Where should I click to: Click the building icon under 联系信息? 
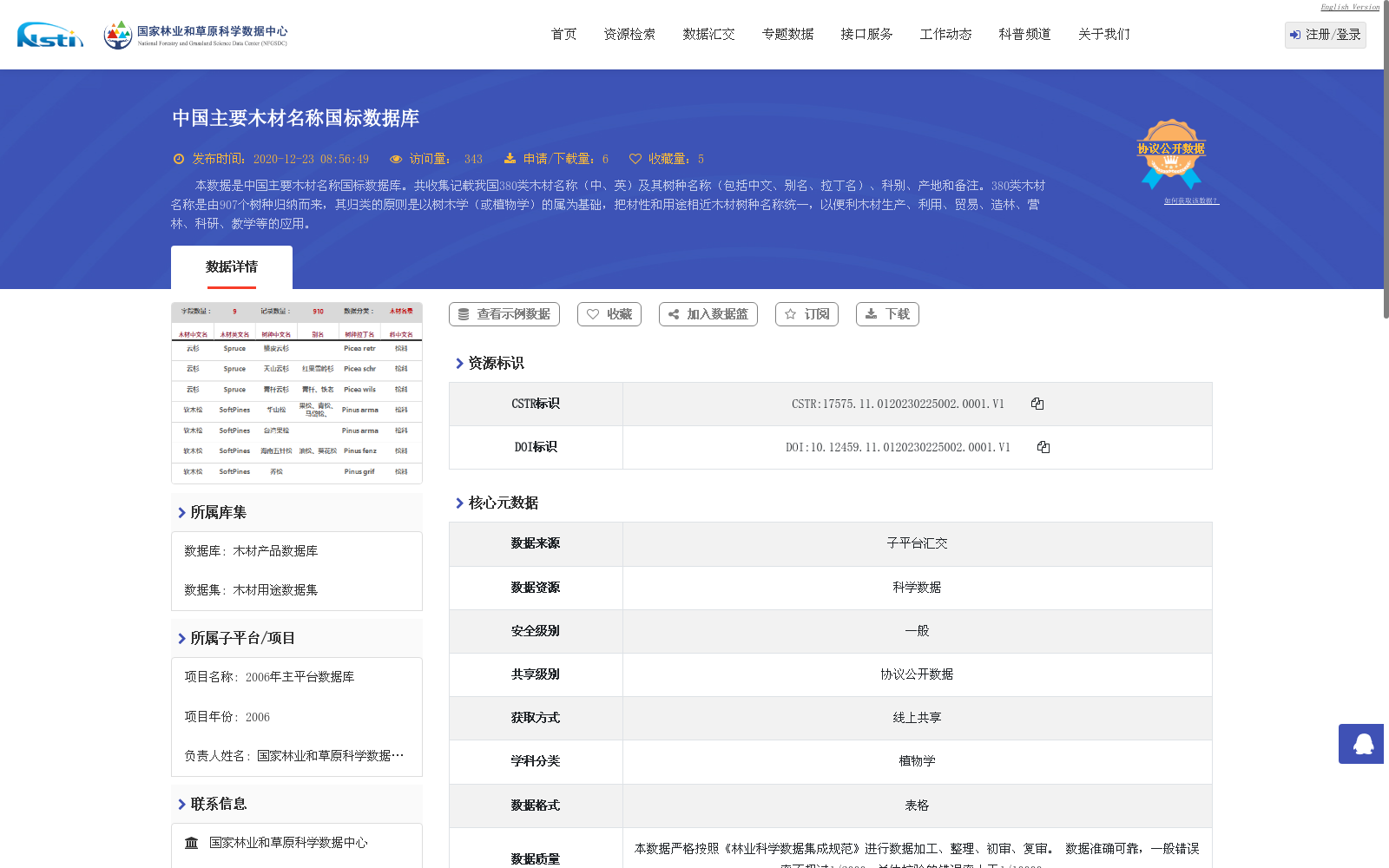pos(191,841)
